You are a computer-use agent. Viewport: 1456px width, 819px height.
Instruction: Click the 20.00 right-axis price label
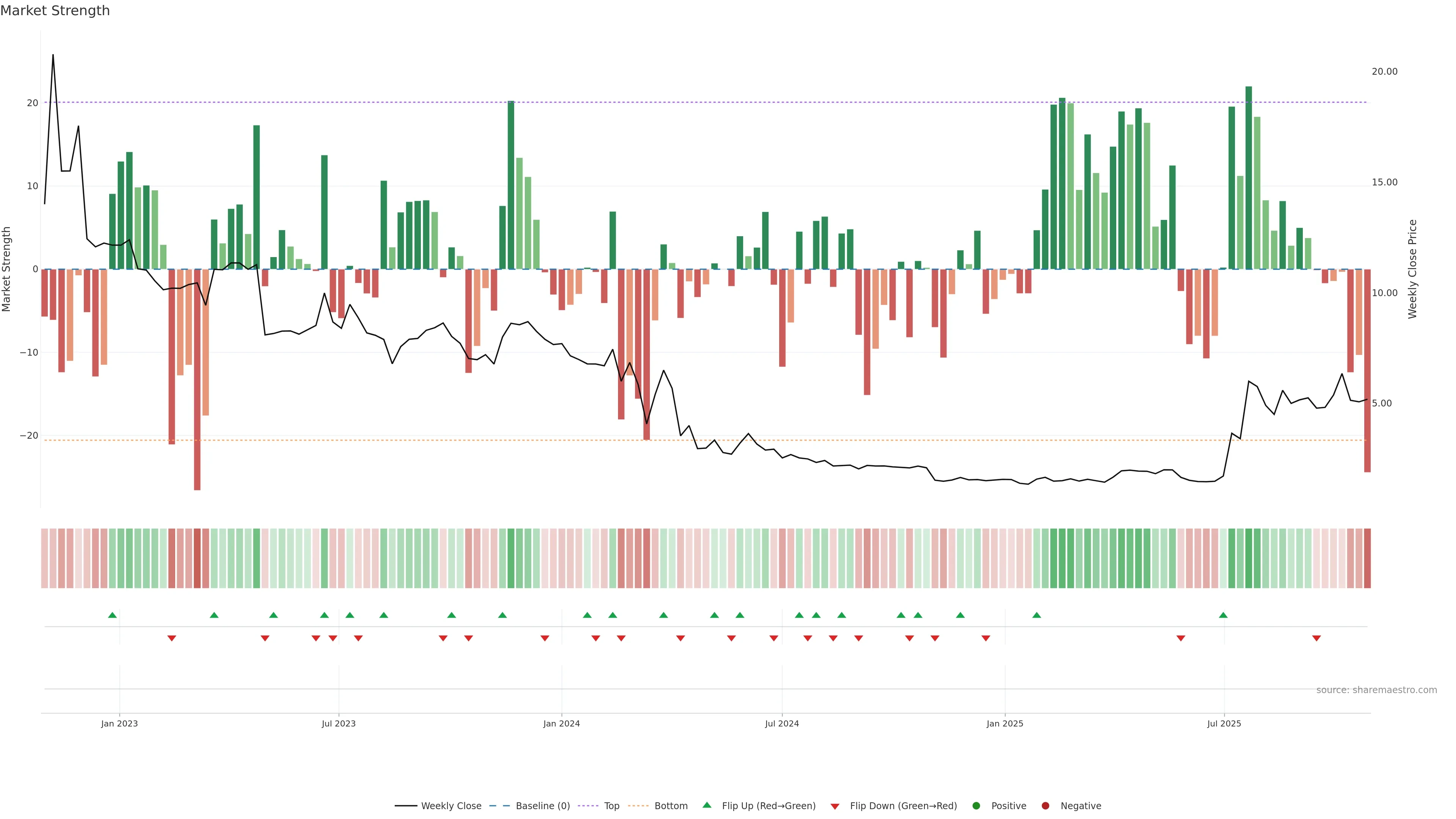tap(1384, 71)
